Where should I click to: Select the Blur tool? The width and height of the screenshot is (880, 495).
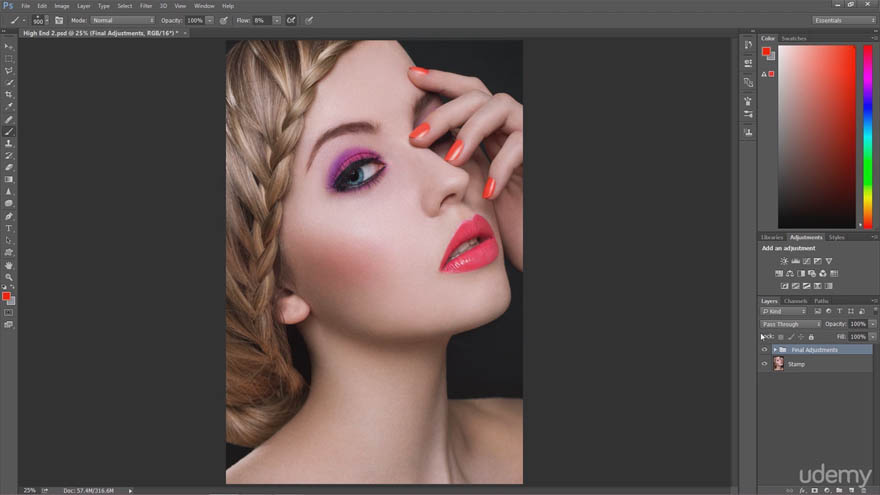click(8, 192)
